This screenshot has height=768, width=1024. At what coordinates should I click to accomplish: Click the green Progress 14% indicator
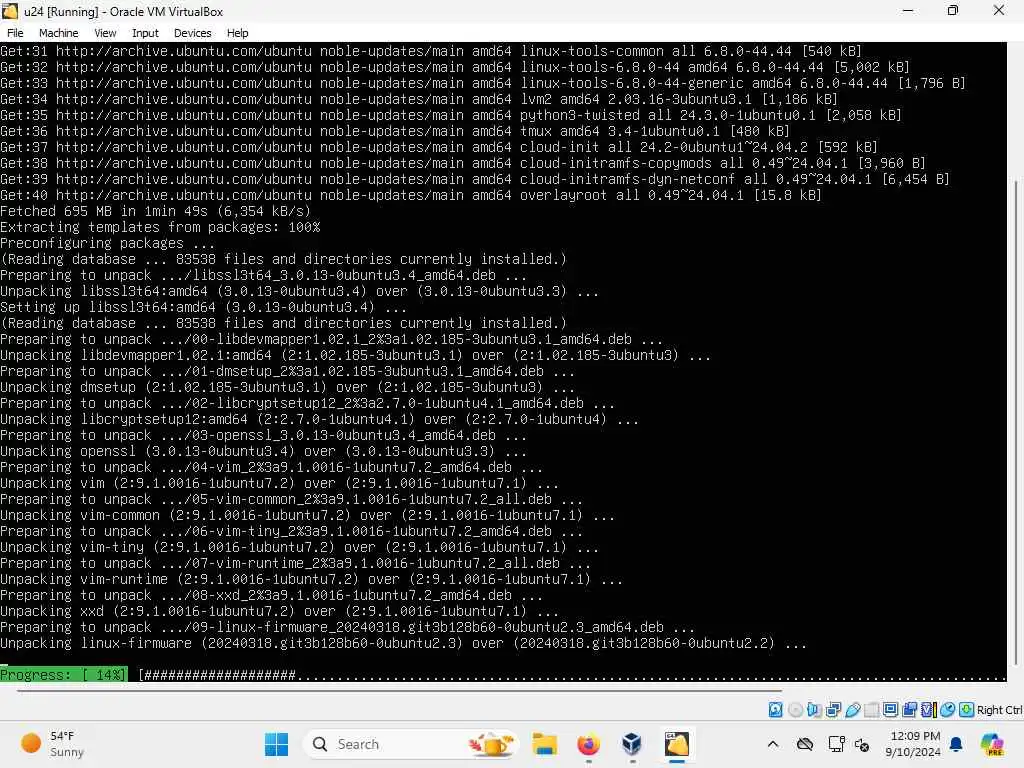[x=63, y=675]
